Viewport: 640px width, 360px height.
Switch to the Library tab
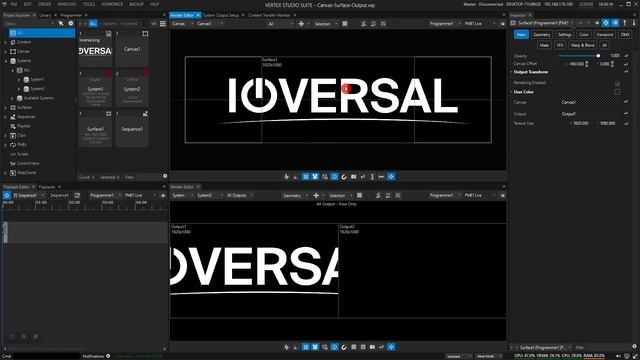pos(45,15)
